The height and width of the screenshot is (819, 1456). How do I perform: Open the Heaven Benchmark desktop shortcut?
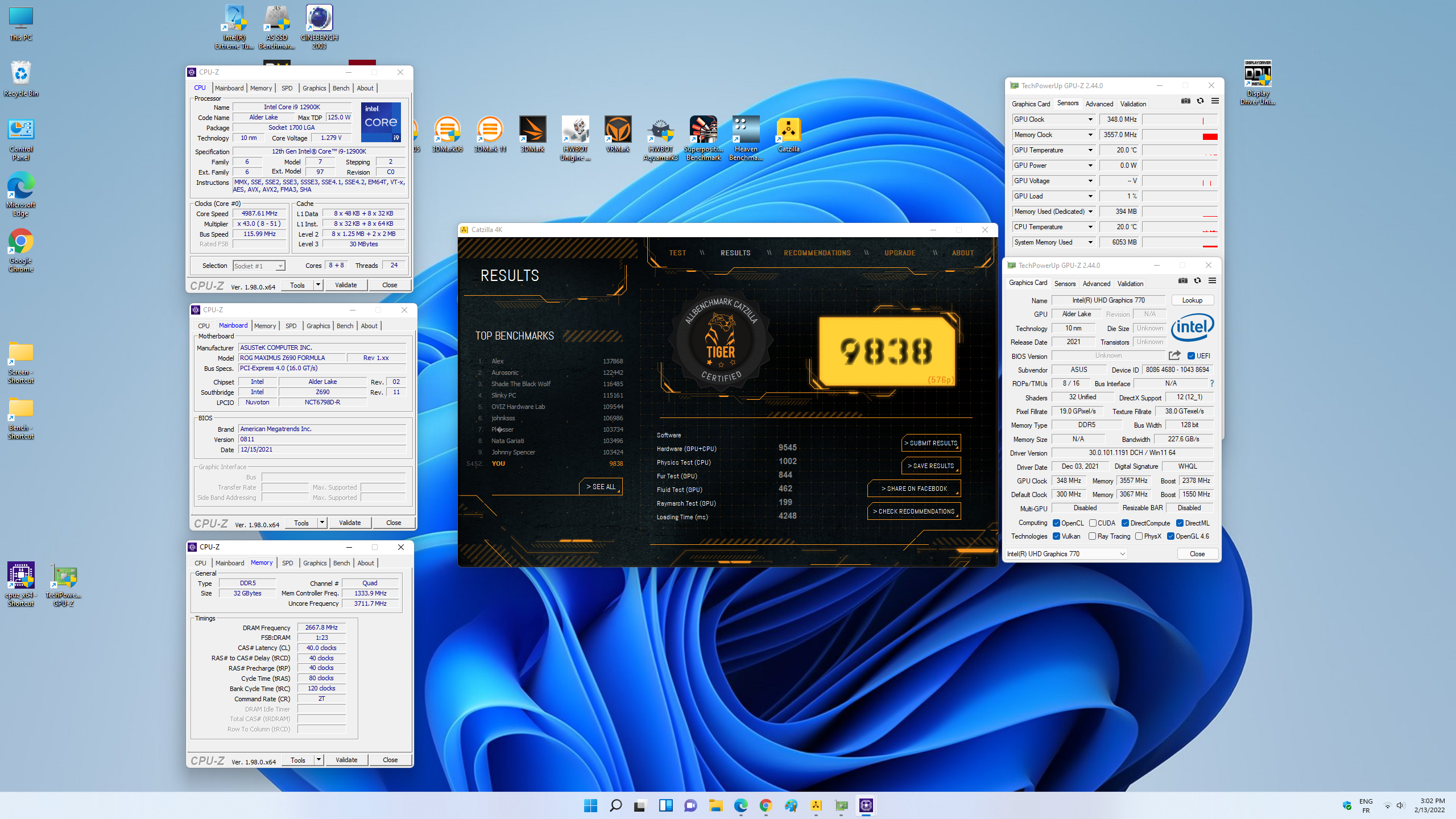(x=746, y=139)
